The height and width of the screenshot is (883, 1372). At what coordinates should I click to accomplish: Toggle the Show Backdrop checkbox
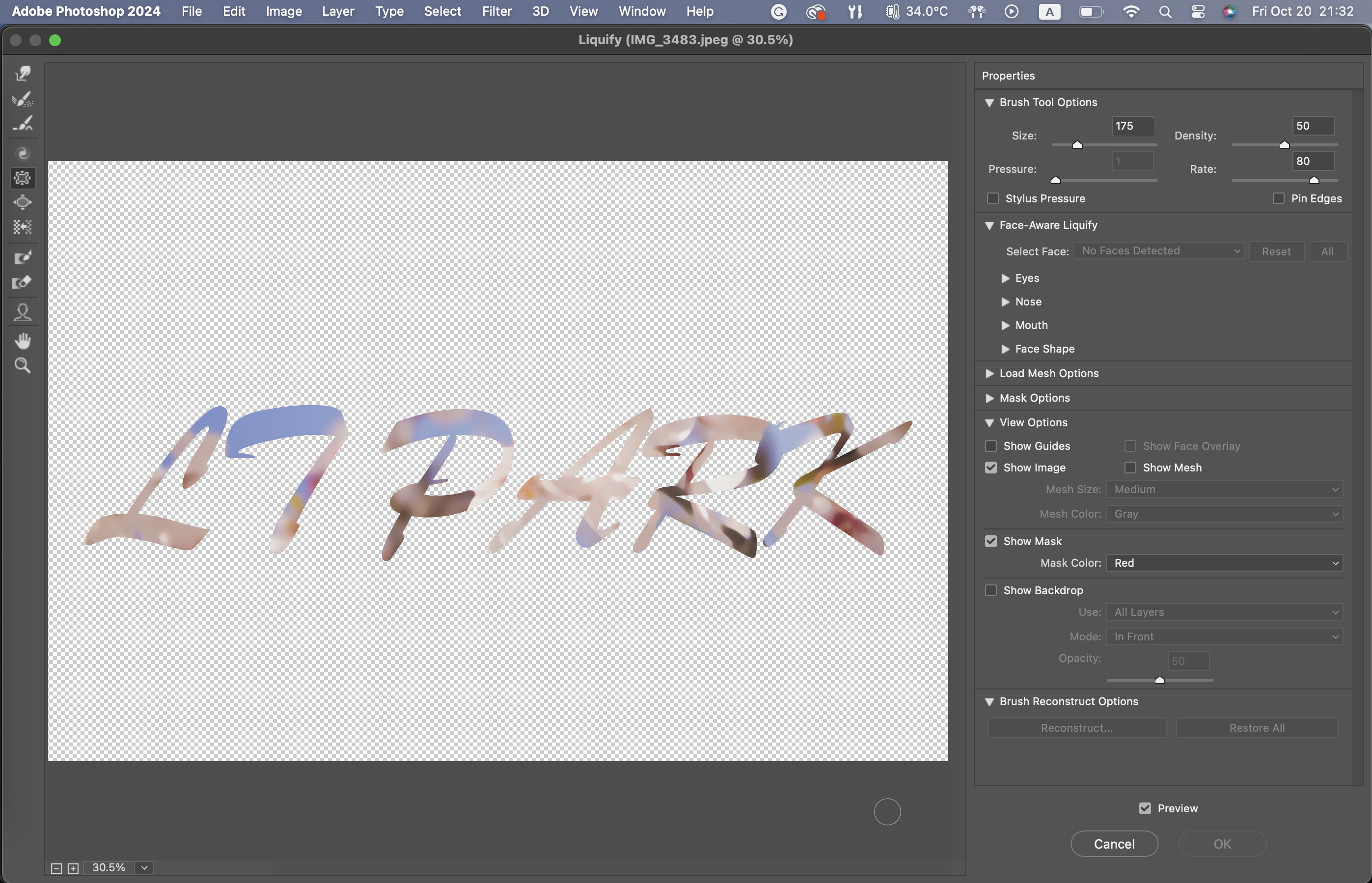coord(991,591)
